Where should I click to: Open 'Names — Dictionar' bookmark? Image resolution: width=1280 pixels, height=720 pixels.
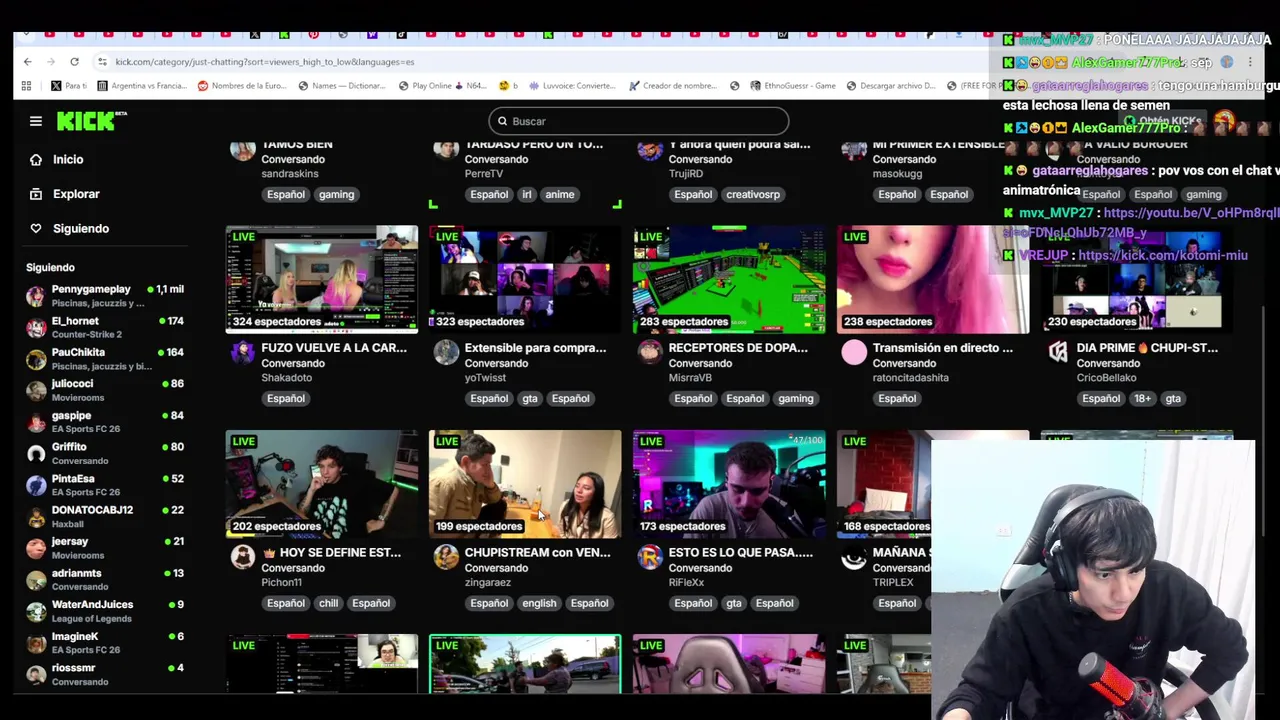(x=341, y=86)
